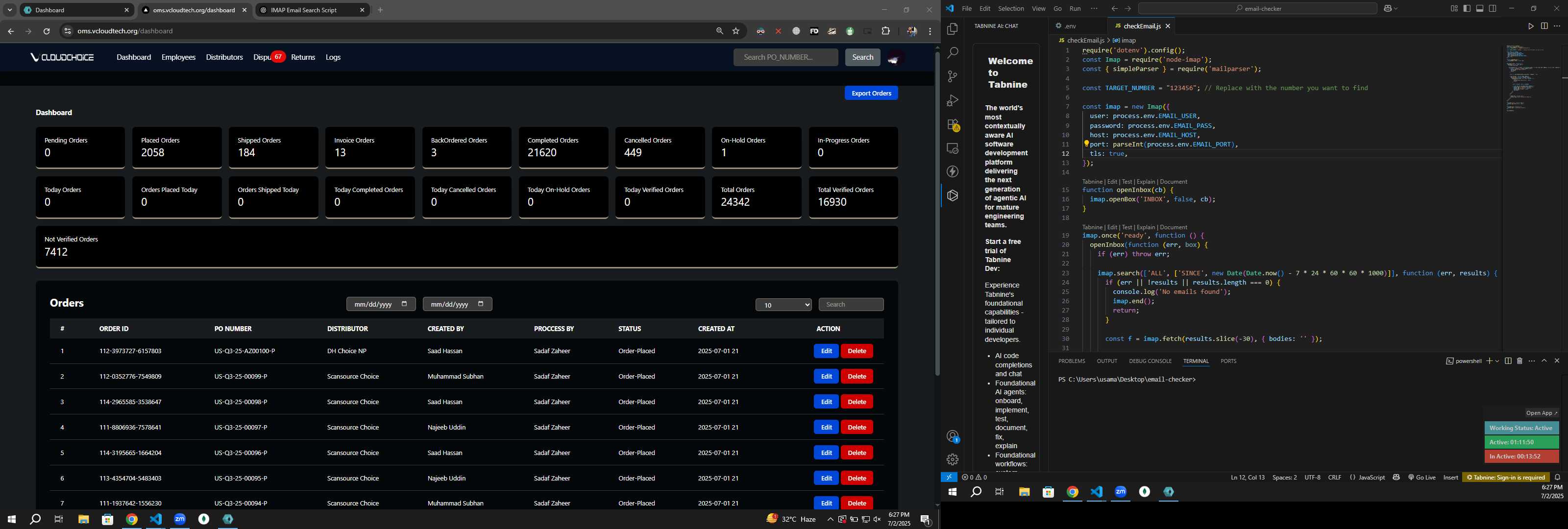Maximize the terminal panel size
The image size is (1568, 529).
click(x=1544, y=361)
